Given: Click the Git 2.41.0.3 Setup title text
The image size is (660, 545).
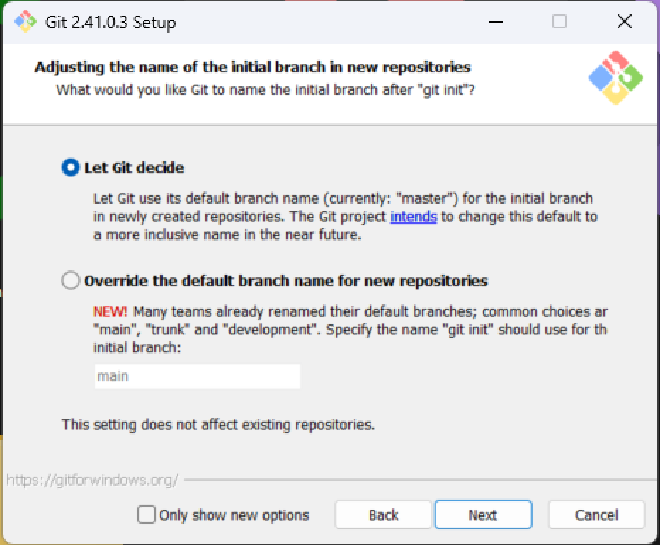Looking at the screenshot, I should click(111, 22).
